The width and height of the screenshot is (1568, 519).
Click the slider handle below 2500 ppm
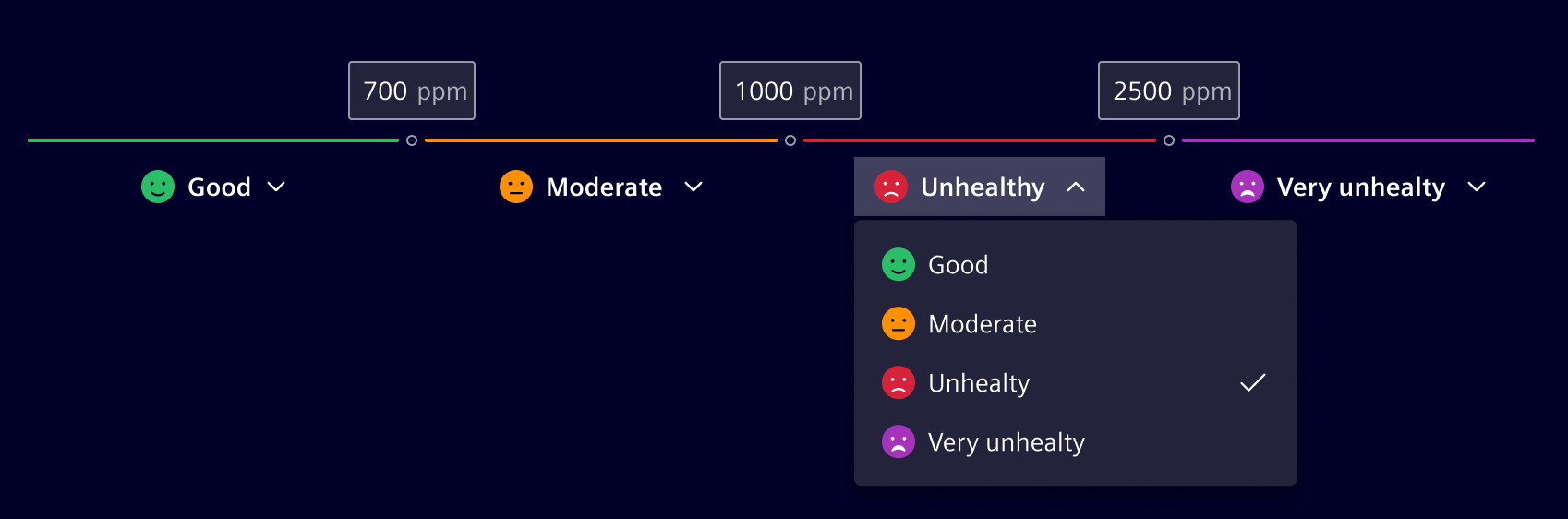1169,140
